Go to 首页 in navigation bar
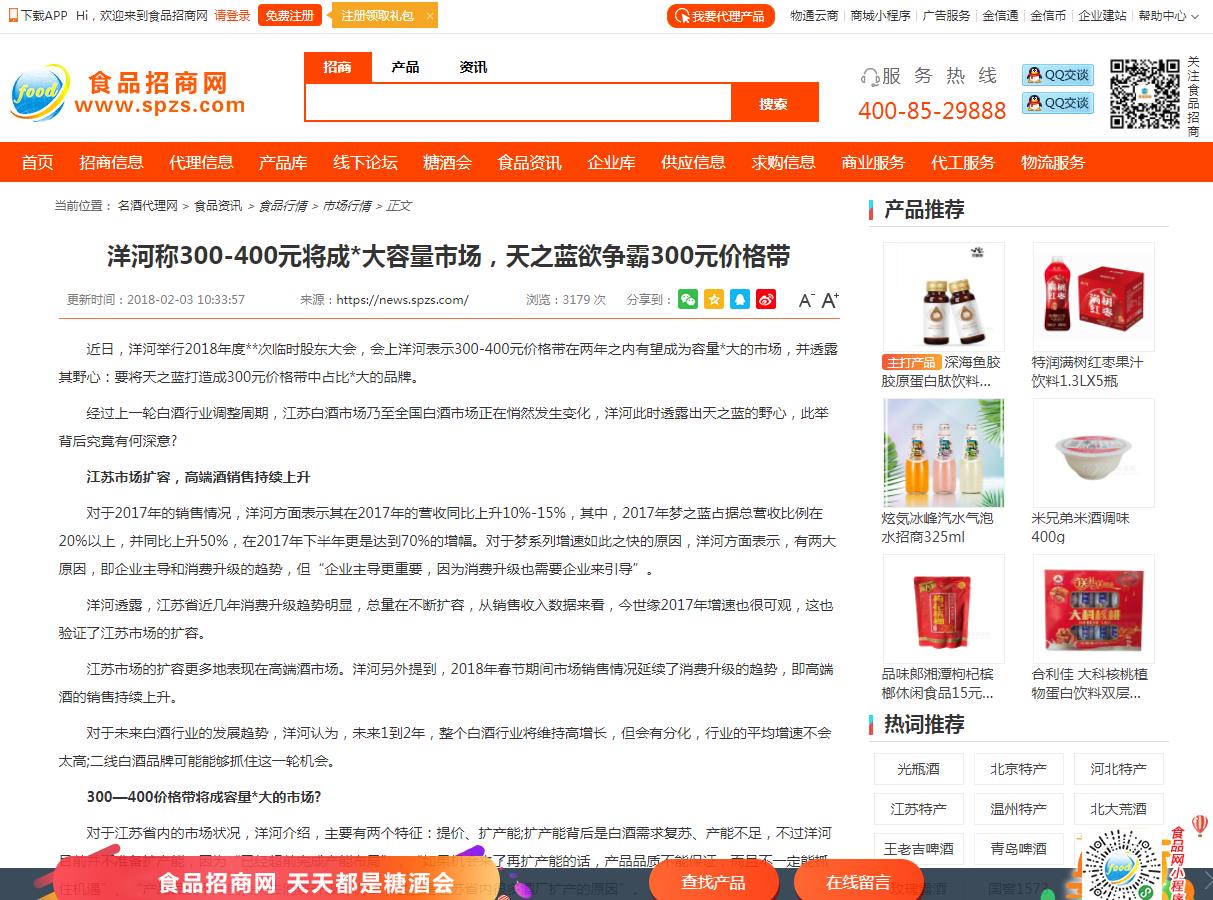The height and width of the screenshot is (900, 1213). tap(38, 162)
